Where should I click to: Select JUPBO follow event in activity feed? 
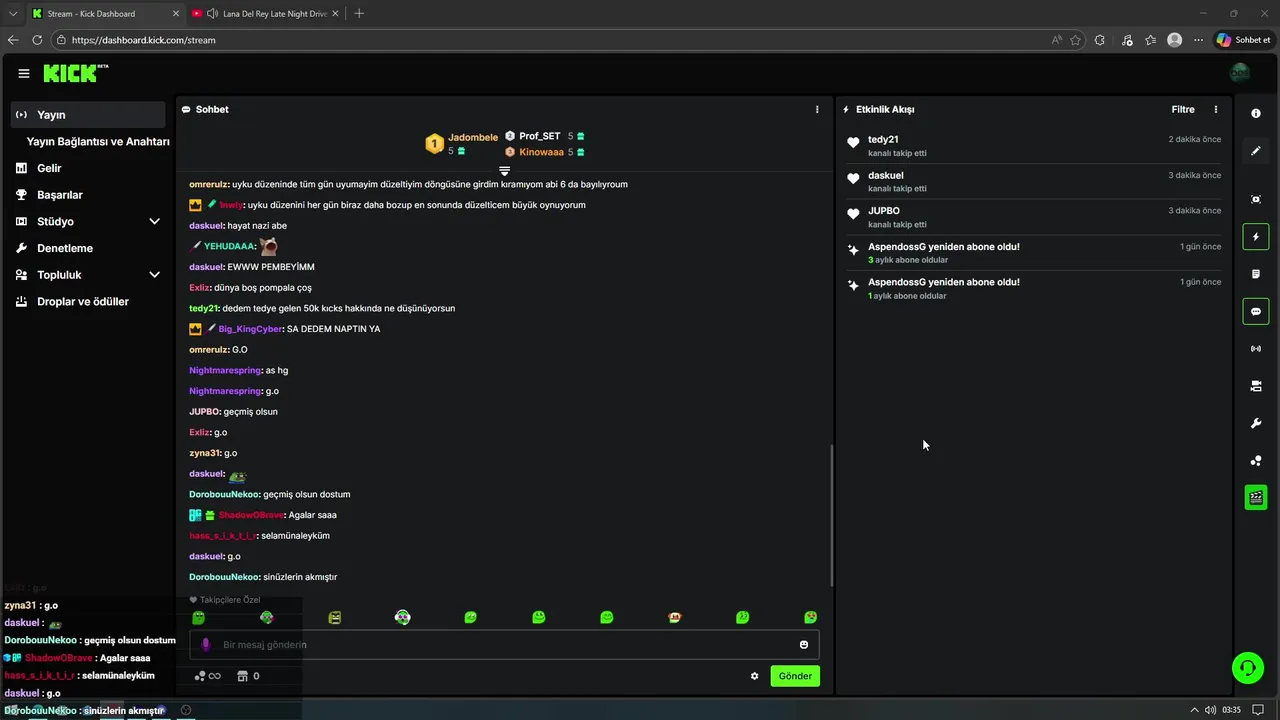point(1033,217)
